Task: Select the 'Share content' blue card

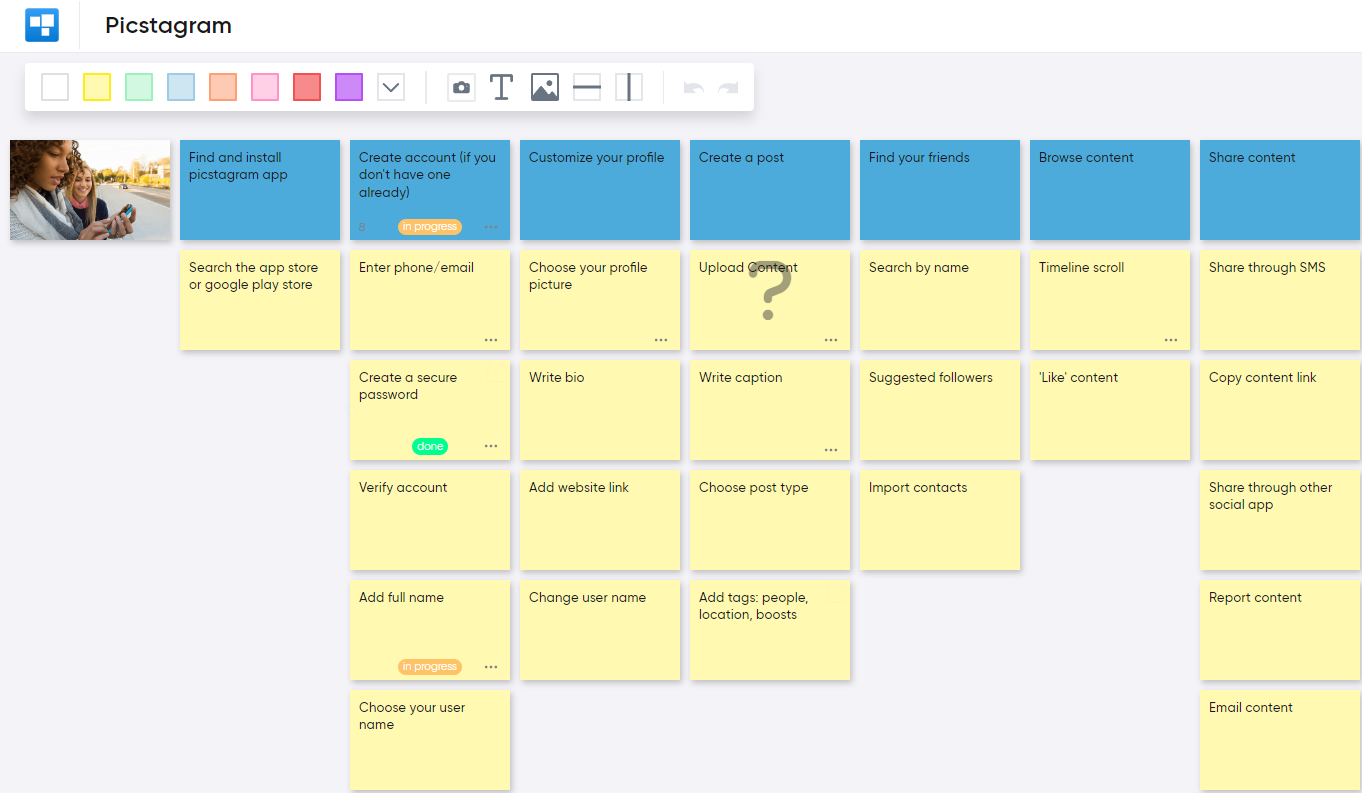Action: click(x=1280, y=190)
